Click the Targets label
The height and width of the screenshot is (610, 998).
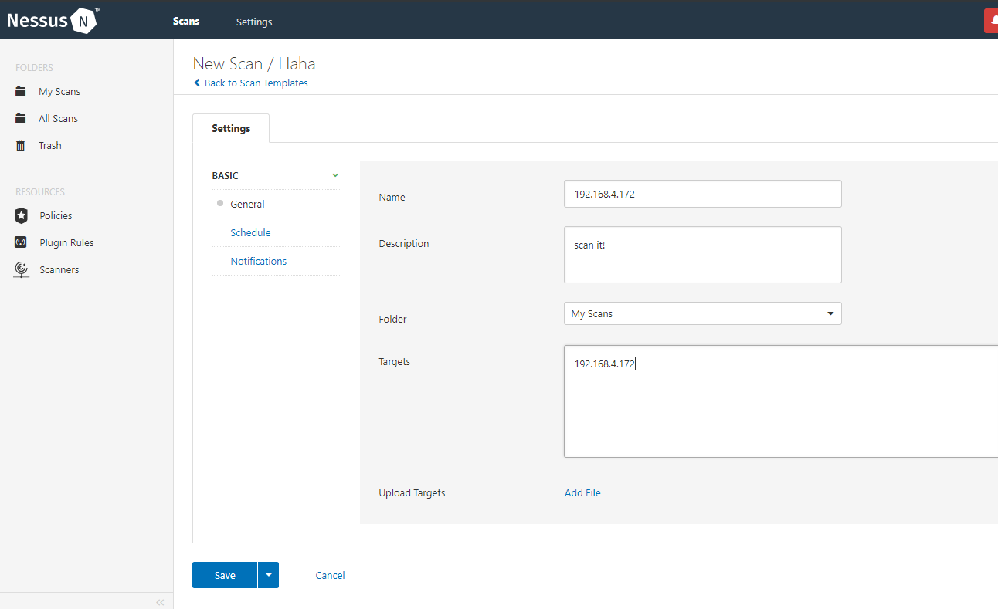tap(394, 362)
